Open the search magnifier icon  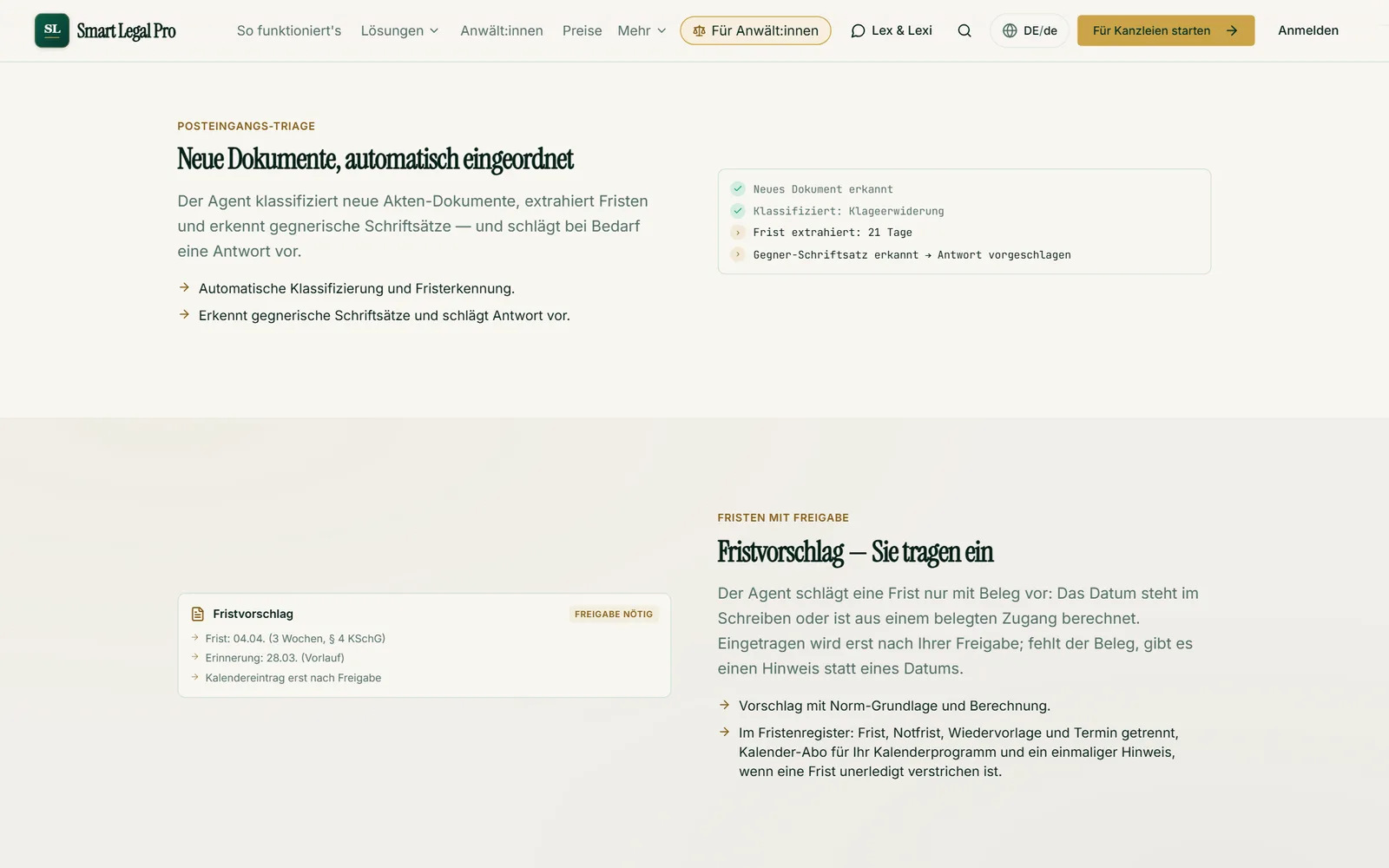click(x=964, y=30)
